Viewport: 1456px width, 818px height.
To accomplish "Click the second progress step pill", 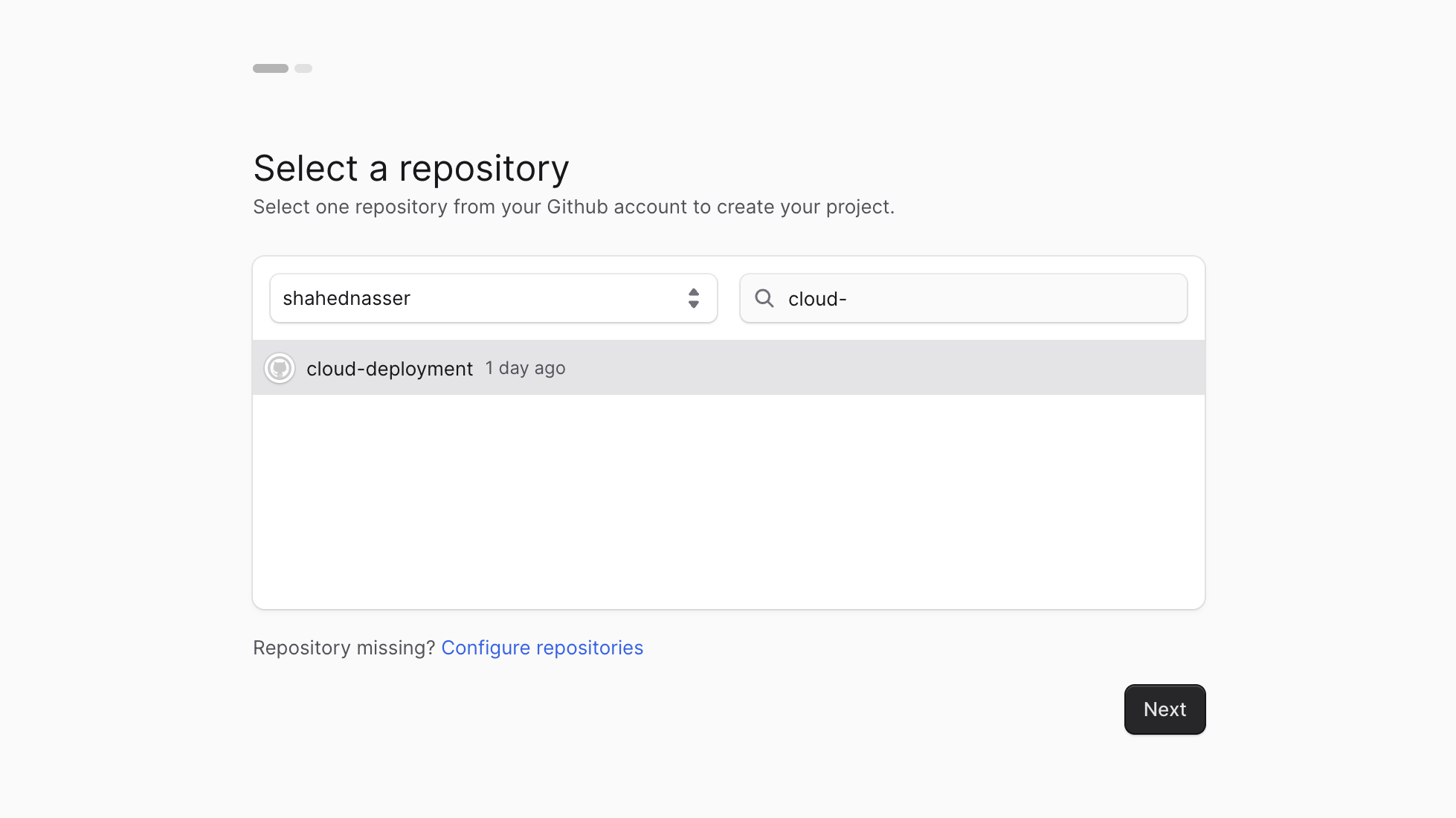I will click(303, 68).
